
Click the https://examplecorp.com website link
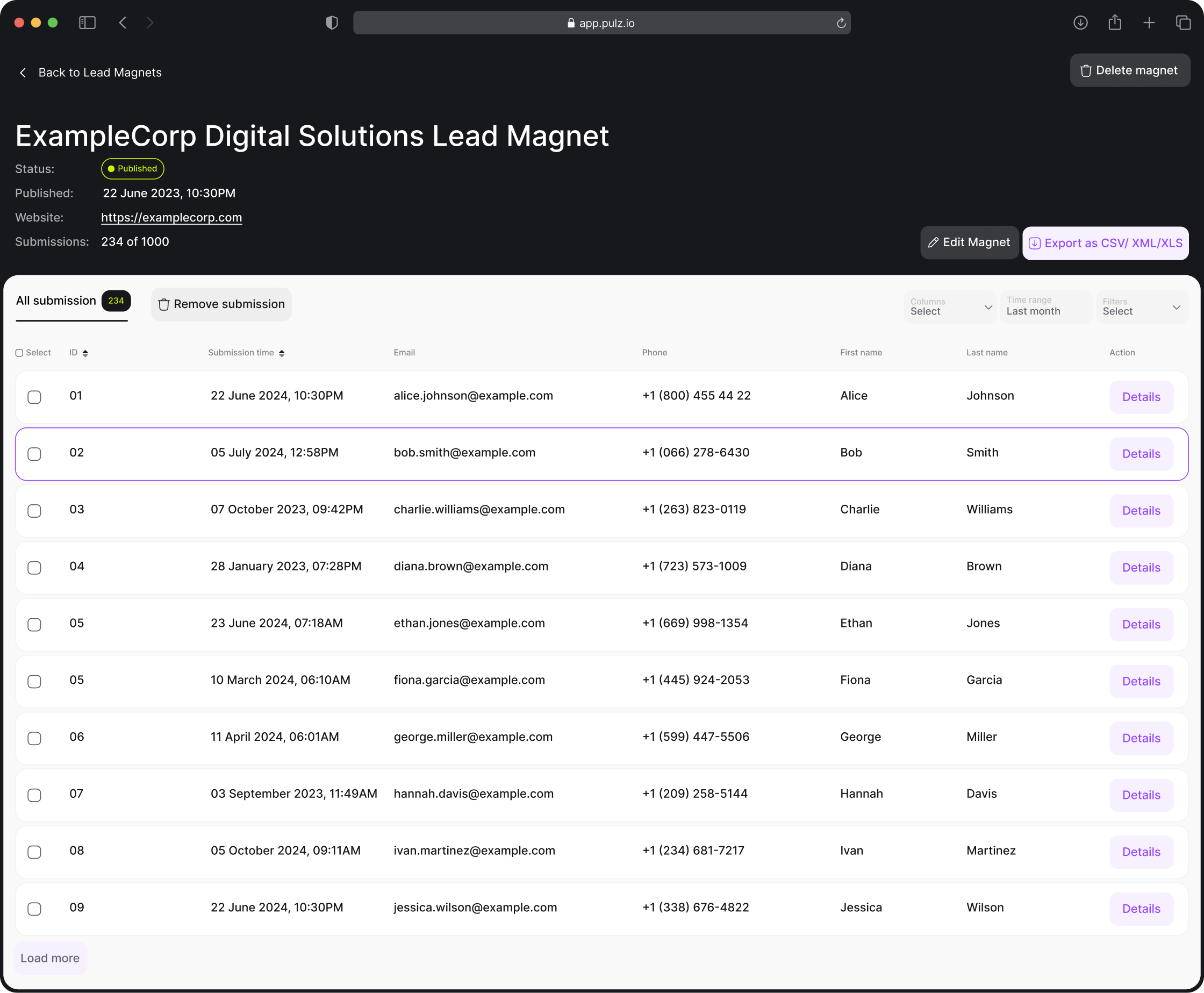tap(171, 217)
